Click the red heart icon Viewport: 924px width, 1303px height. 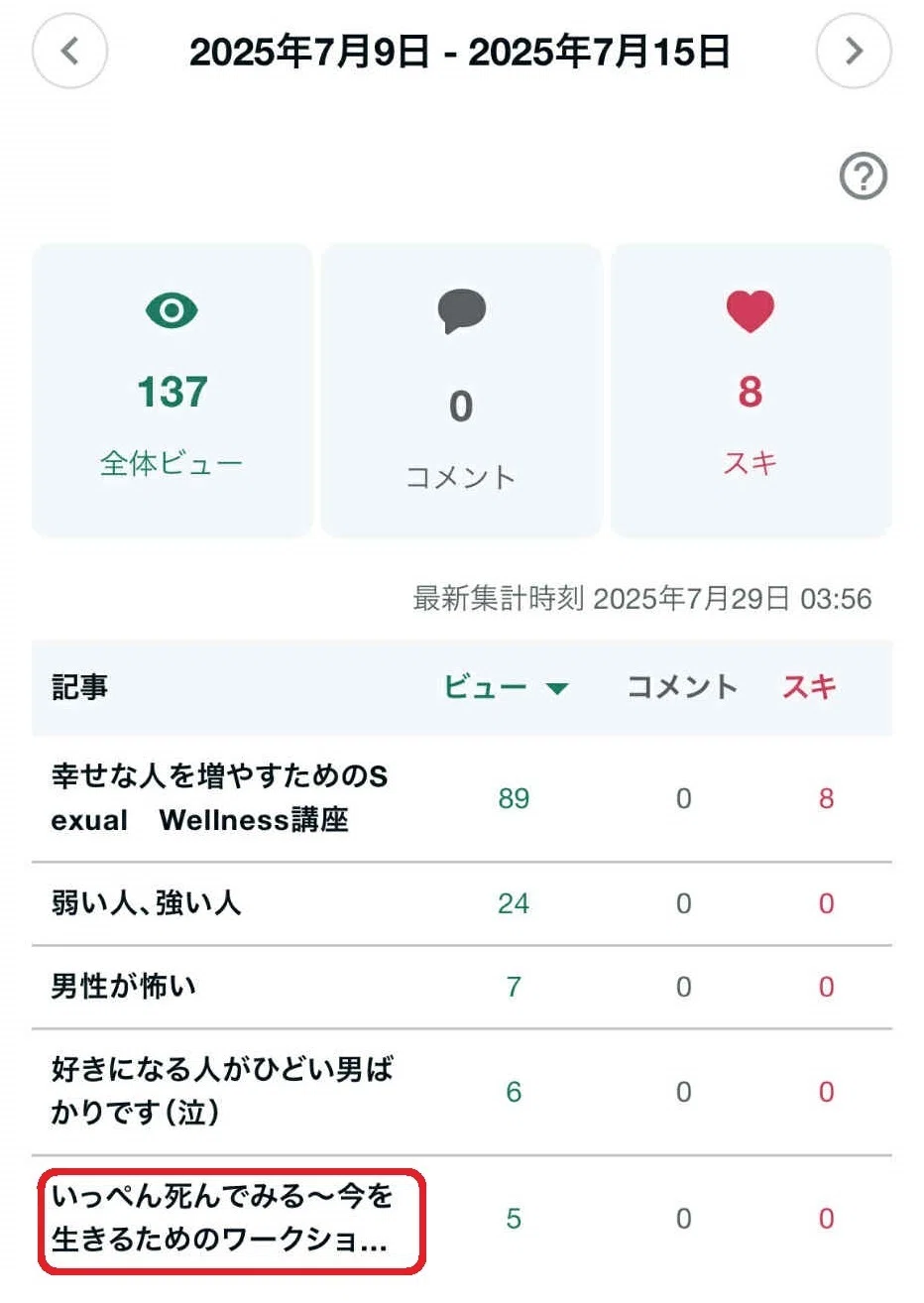750,311
